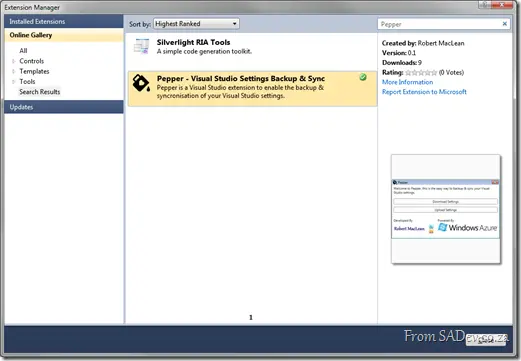Select Search Results in the tree
521x361 pixels.
pyautogui.click(x=40, y=92)
